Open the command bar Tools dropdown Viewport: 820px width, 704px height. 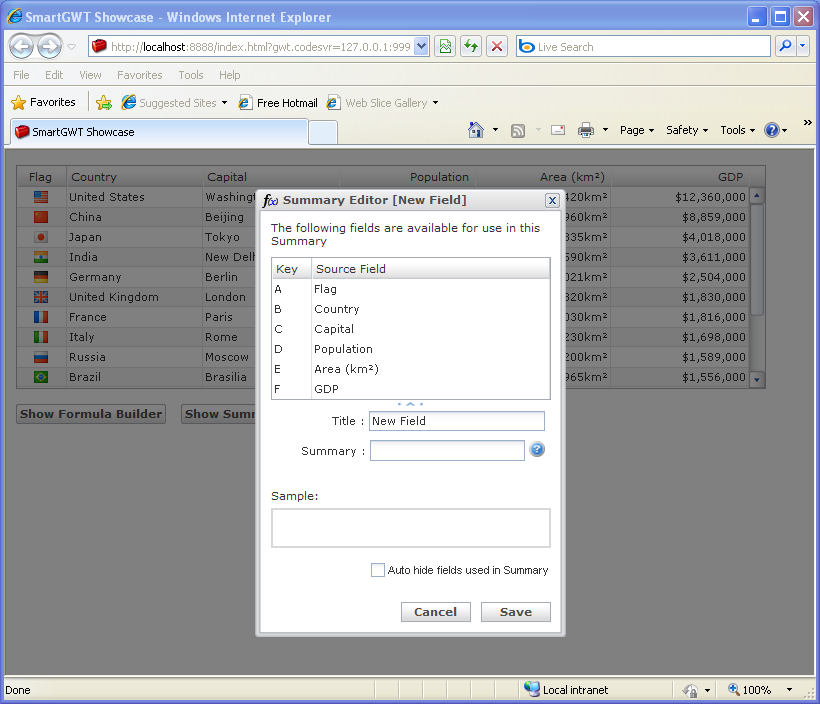[737, 130]
